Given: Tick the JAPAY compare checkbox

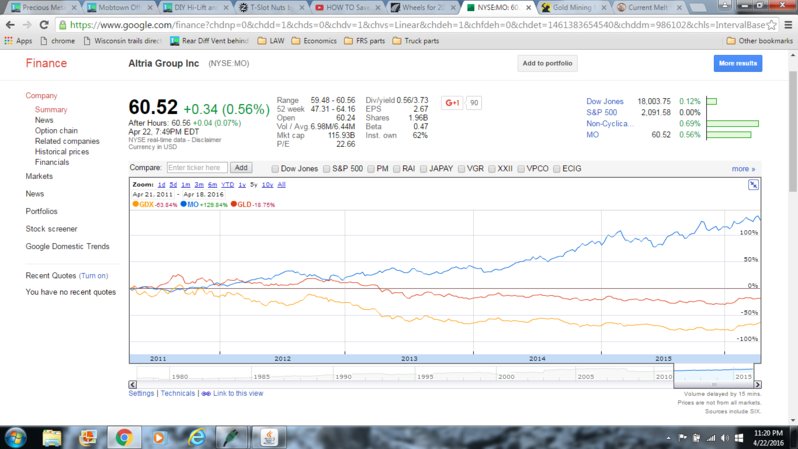Looking at the screenshot, I should pos(423,169).
